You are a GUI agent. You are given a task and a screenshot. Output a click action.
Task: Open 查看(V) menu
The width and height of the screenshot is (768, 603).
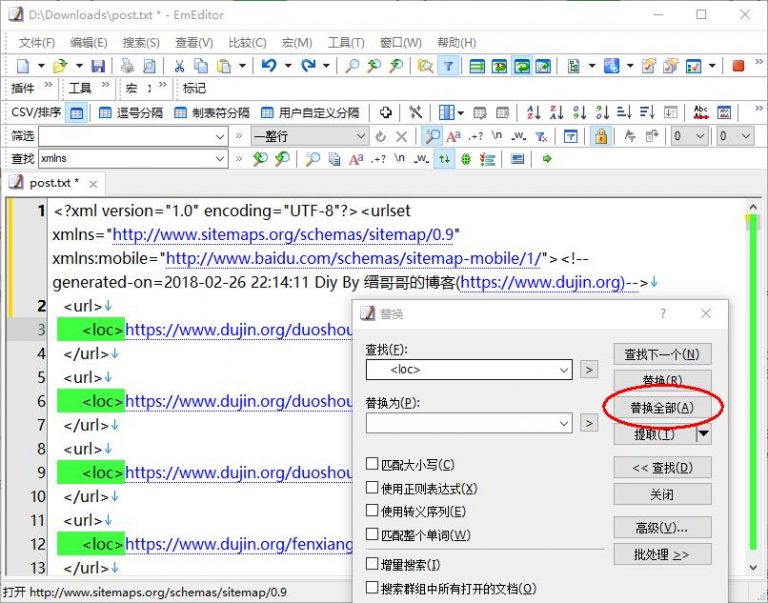click(x=194, y=43)
